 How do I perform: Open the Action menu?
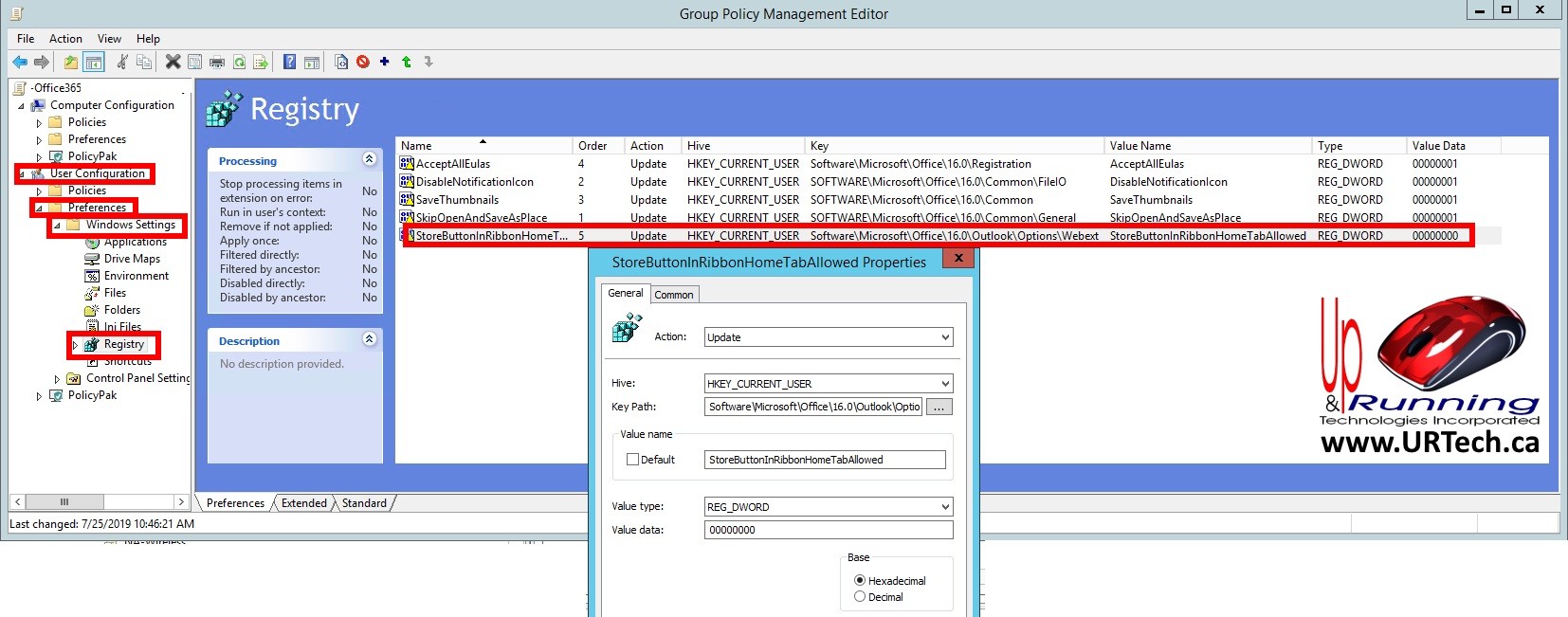tap(65, 39)
